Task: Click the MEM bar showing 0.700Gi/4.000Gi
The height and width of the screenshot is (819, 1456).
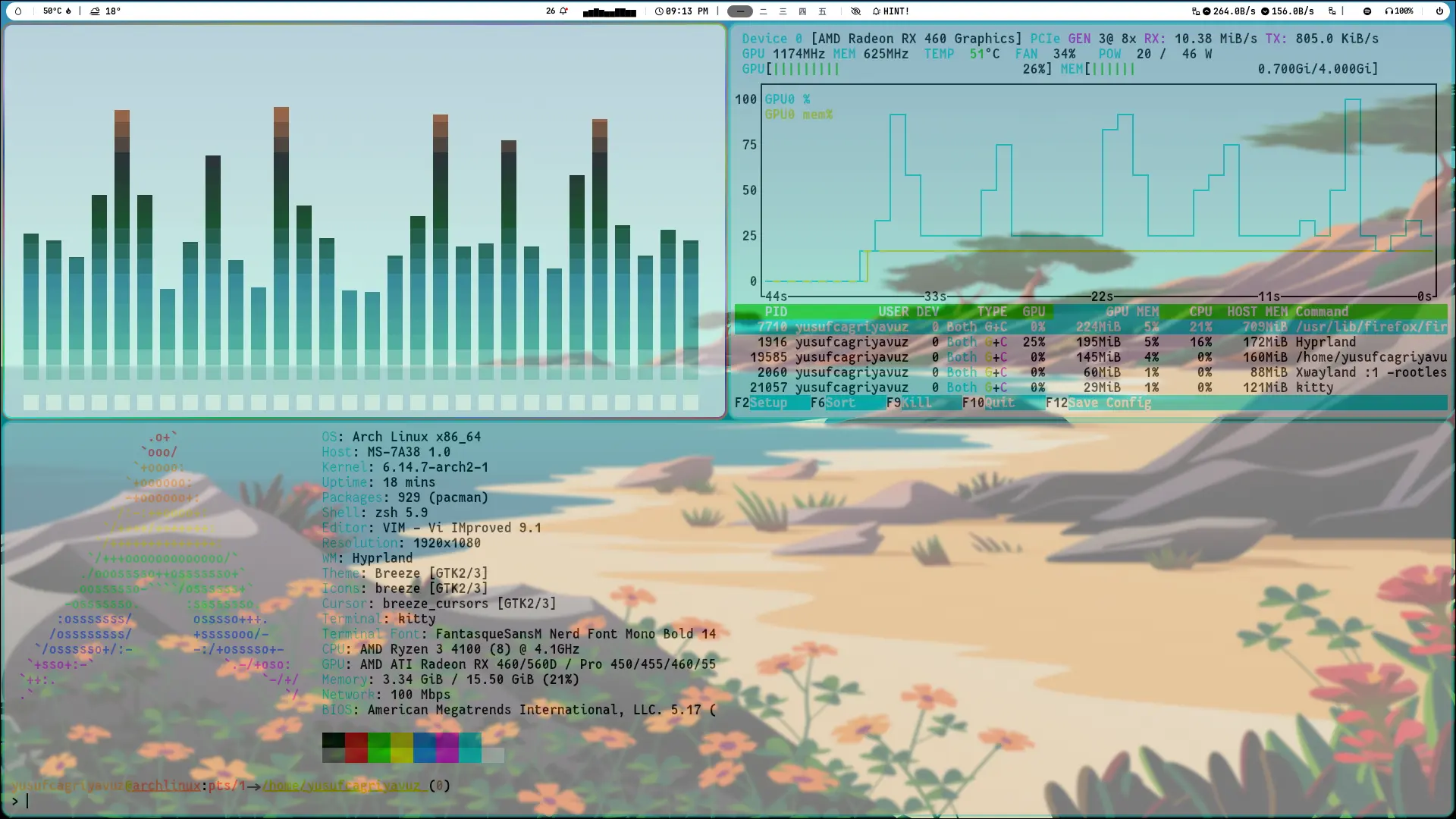Action: (1219, 69)
